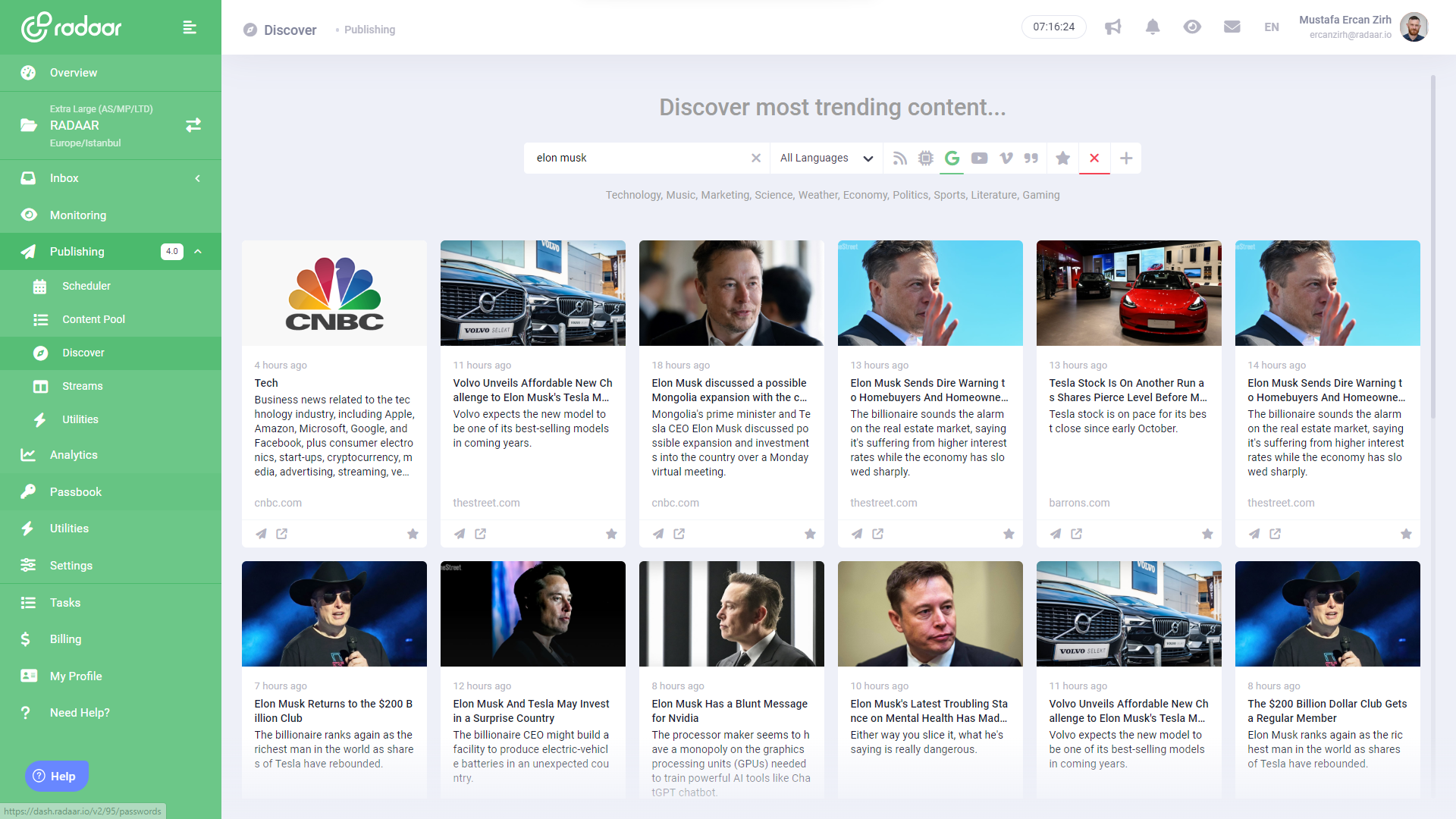This screenshot has width=1456, height=819.
Task: Open the All Languages dropdown
Action: coord(826,158)
